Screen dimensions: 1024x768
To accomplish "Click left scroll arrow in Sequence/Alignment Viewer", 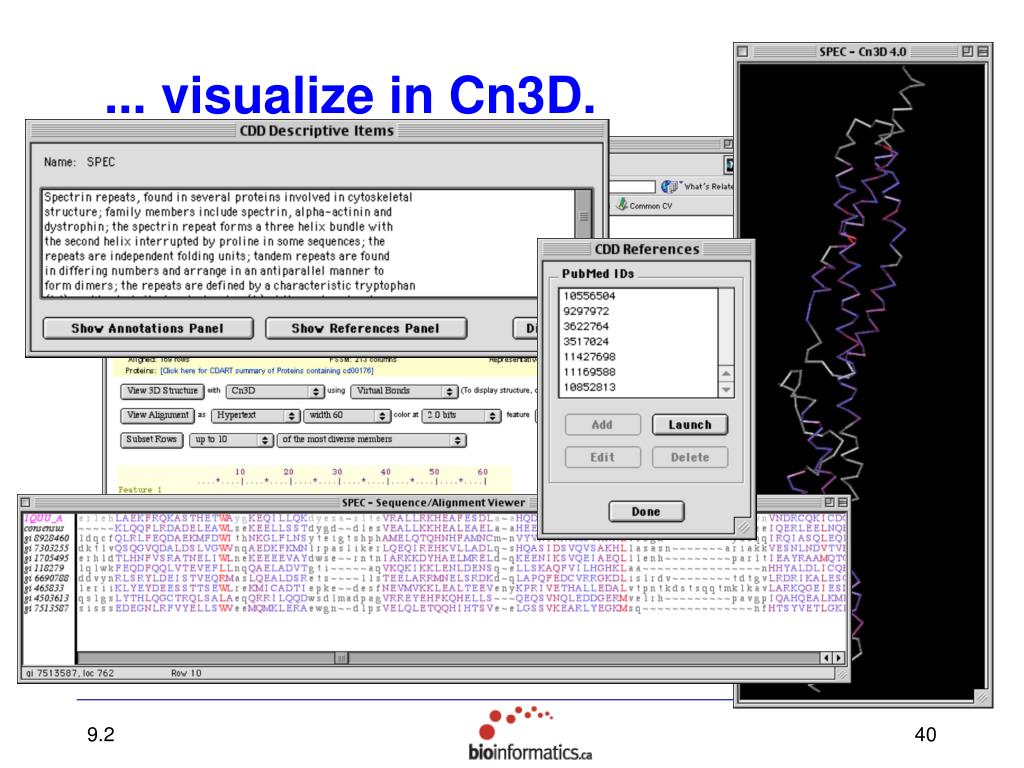I will (x=826, y=658).
